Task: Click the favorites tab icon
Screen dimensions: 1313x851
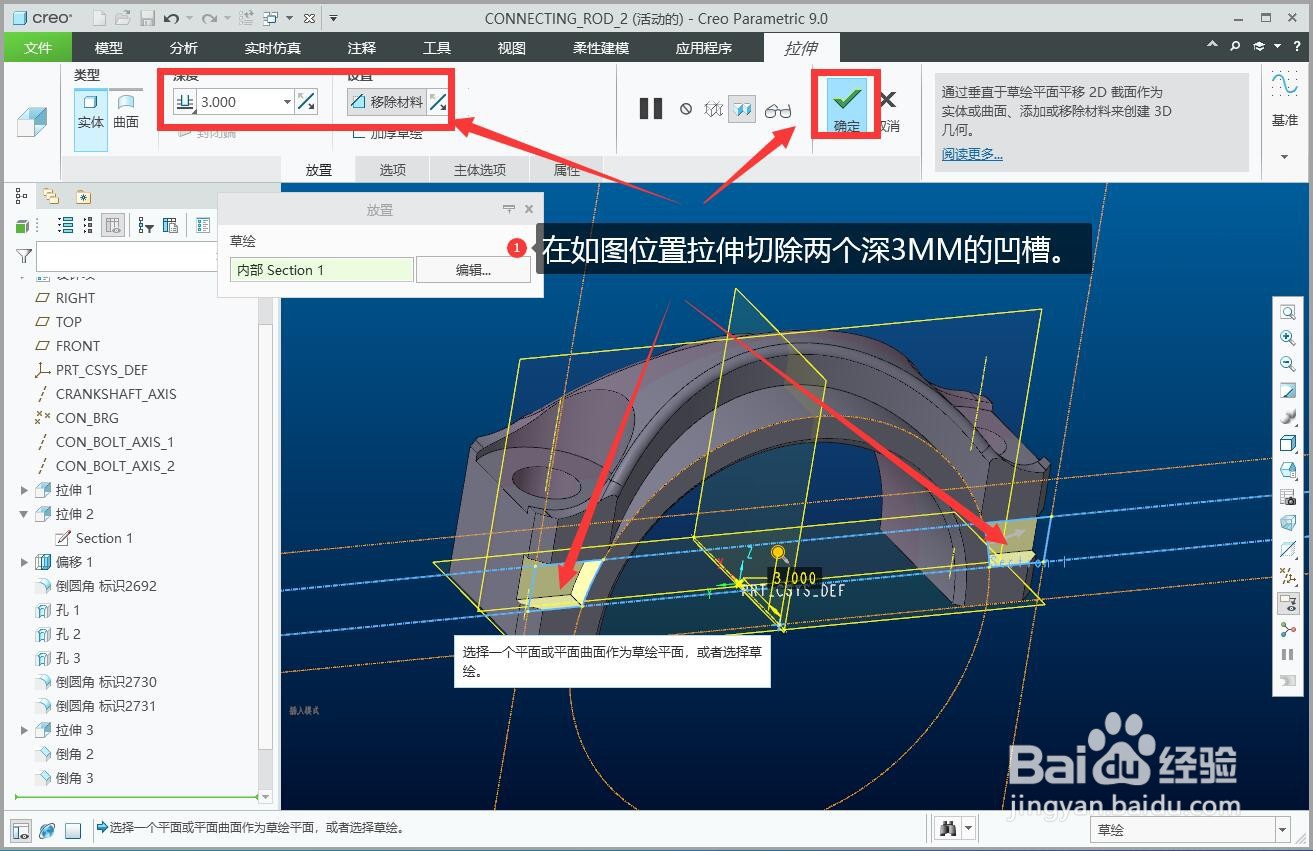Action: [x=83, y=197]
